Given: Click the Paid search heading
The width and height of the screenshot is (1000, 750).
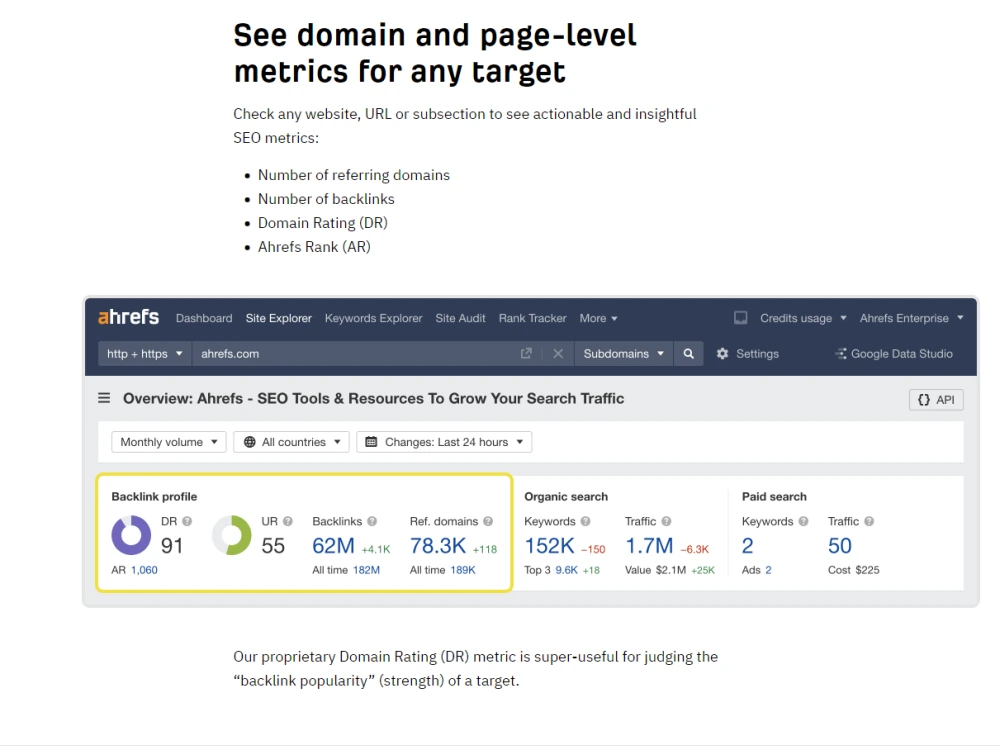Looking at the screenshot, I should (774, 496).
